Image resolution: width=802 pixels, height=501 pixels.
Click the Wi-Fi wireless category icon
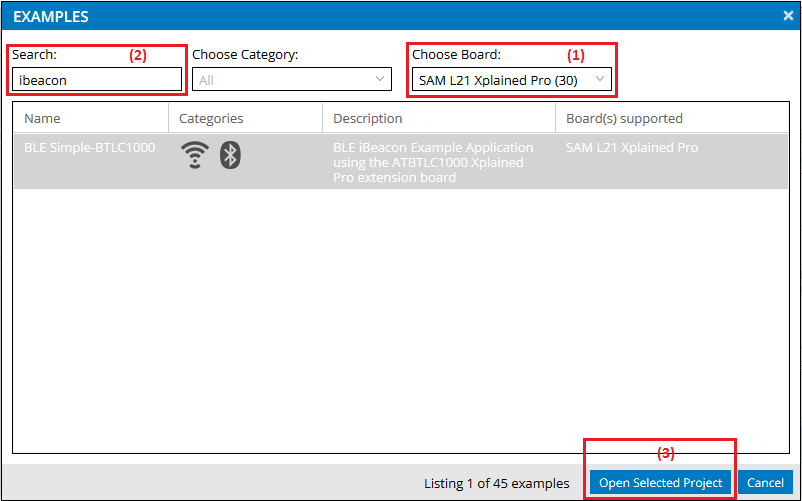(x=194, y=155)
